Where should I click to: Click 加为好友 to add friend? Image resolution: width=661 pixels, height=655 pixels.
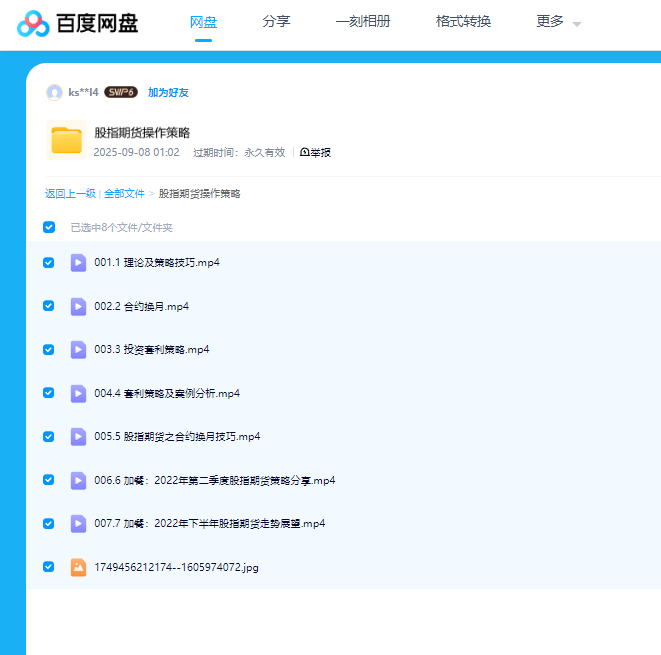coord(168,92)
